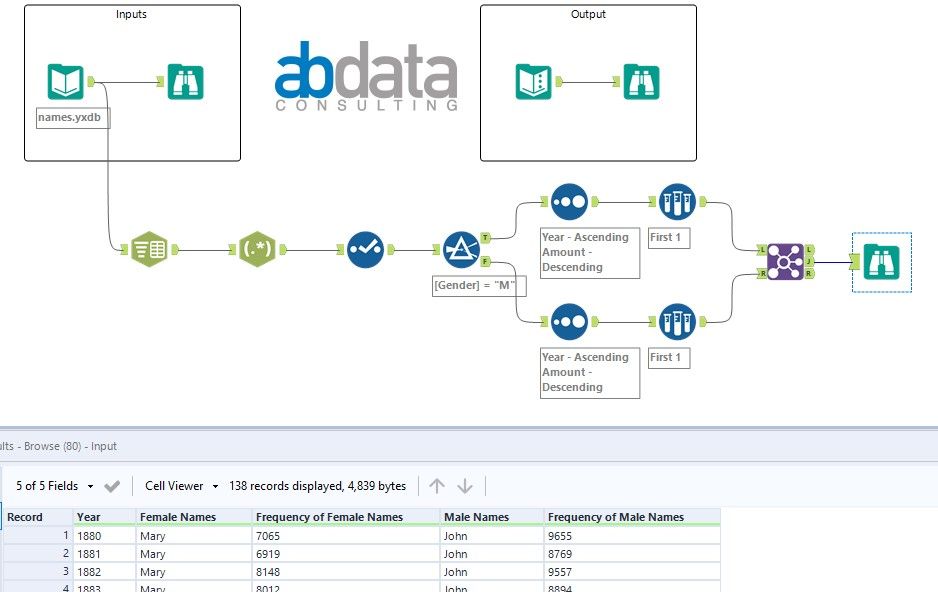The width and height of the screenshot is (938, 592).
Task: Click the 1881 year cell
Action: point(104,554)
